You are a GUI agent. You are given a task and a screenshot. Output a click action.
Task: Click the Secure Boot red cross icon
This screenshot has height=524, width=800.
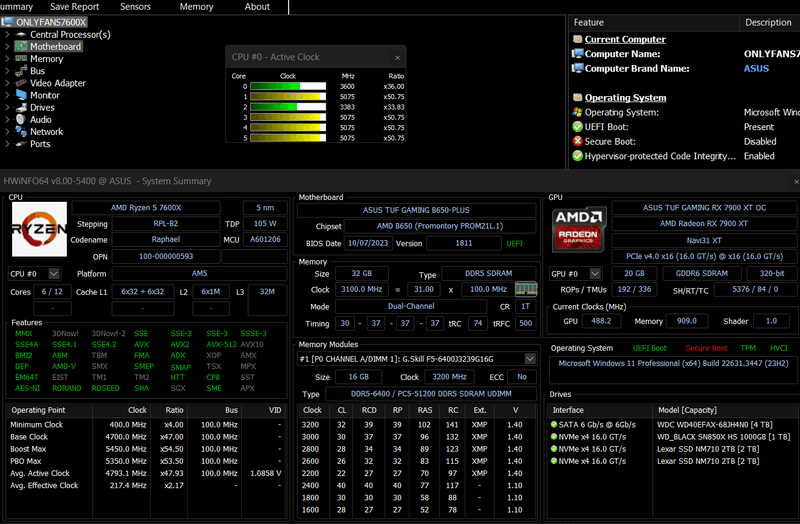click(x=578, y=141)
